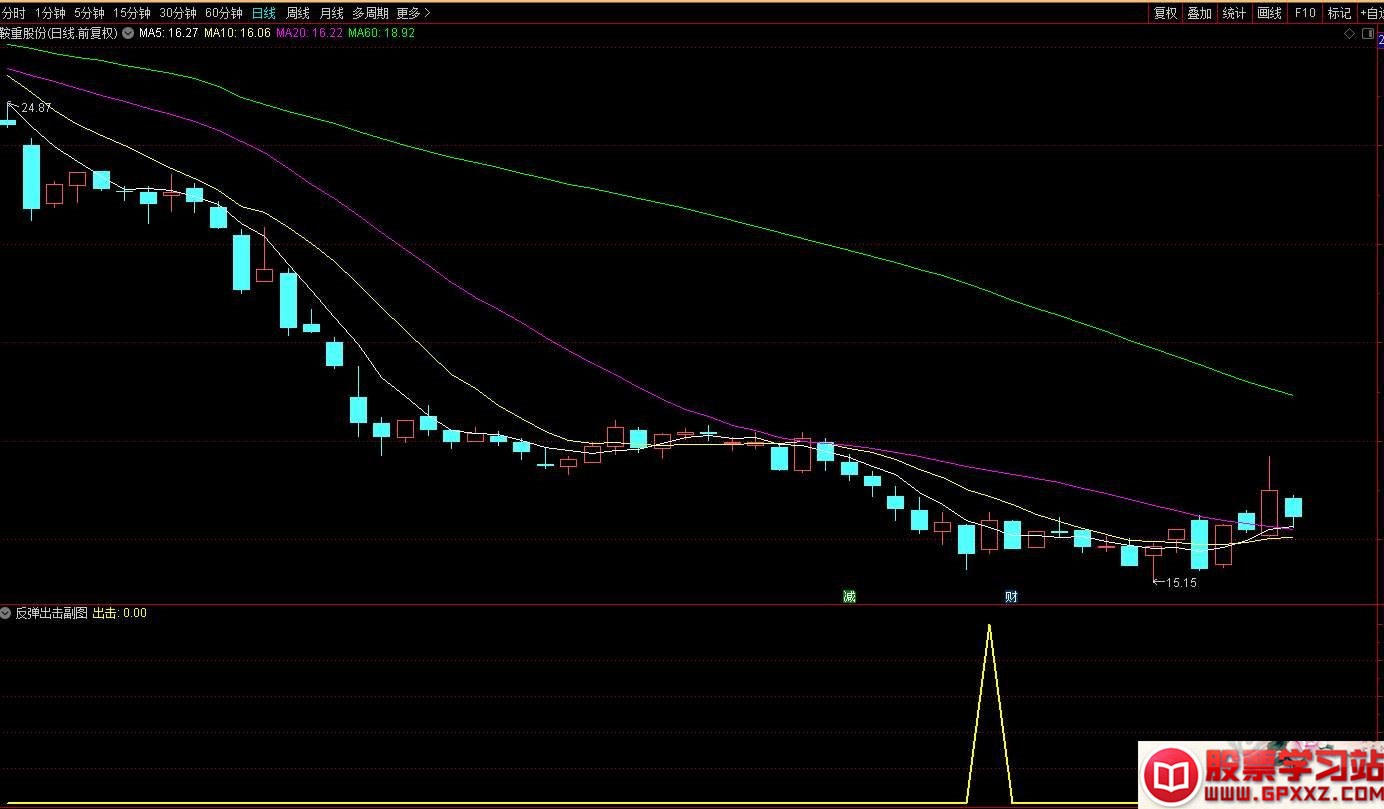The height and width of the screenshot is (809, 1384).
Task: Click the 财 marker below the chart
Action: 1011,597
